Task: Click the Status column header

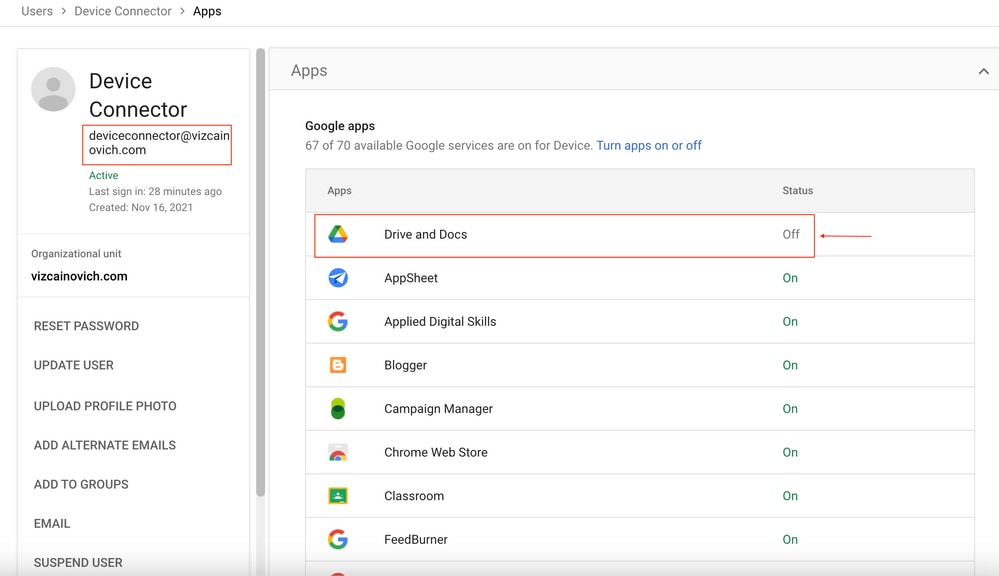Action: tap(798, 191)
